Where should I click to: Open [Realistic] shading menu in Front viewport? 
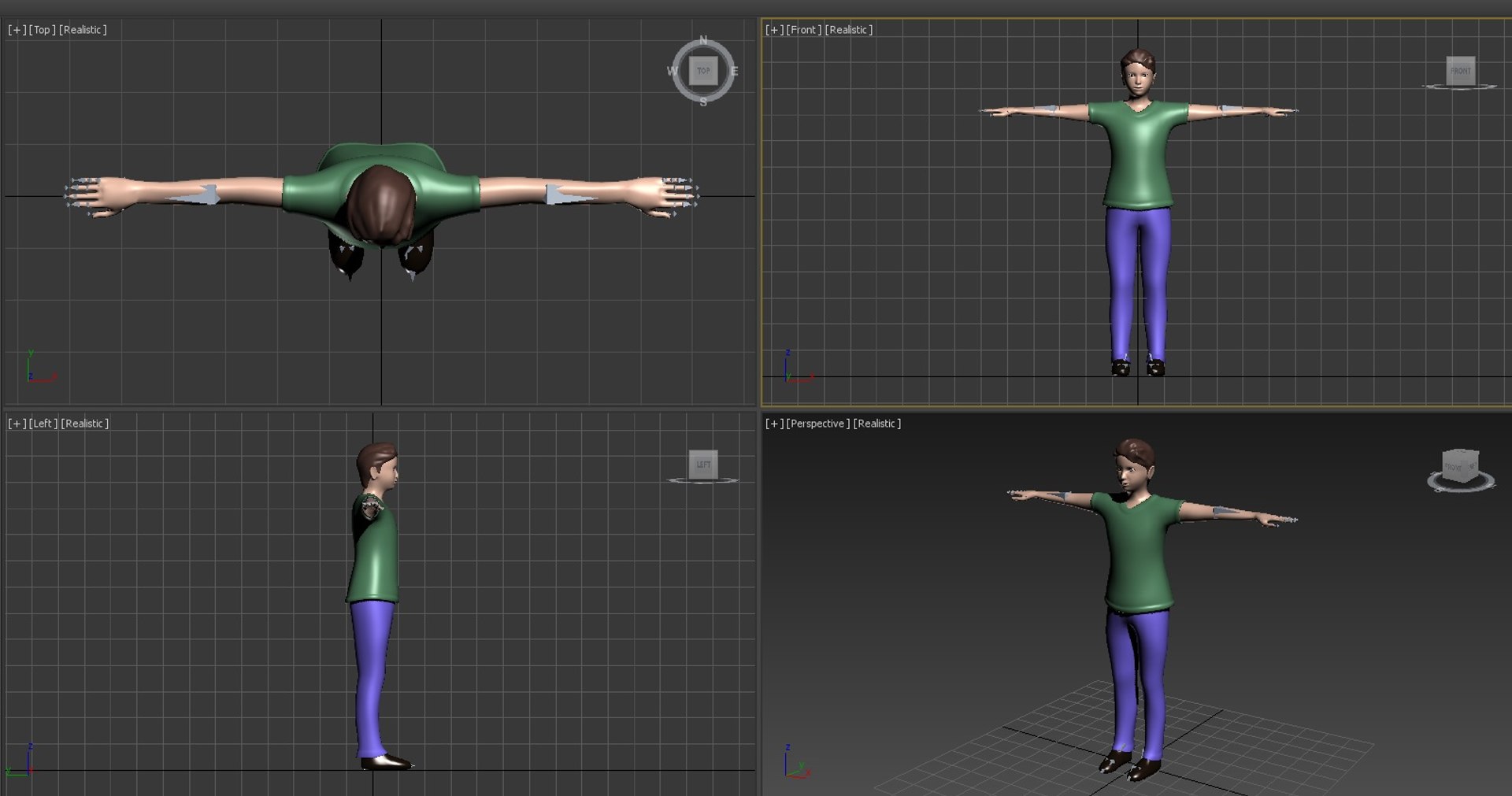pos(849,30)
